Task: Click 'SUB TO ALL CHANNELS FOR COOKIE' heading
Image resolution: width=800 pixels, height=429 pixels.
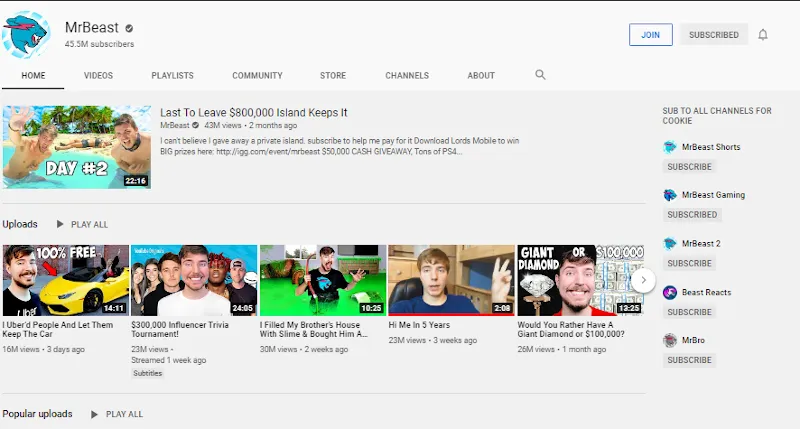Action: (x=717, y=116)
